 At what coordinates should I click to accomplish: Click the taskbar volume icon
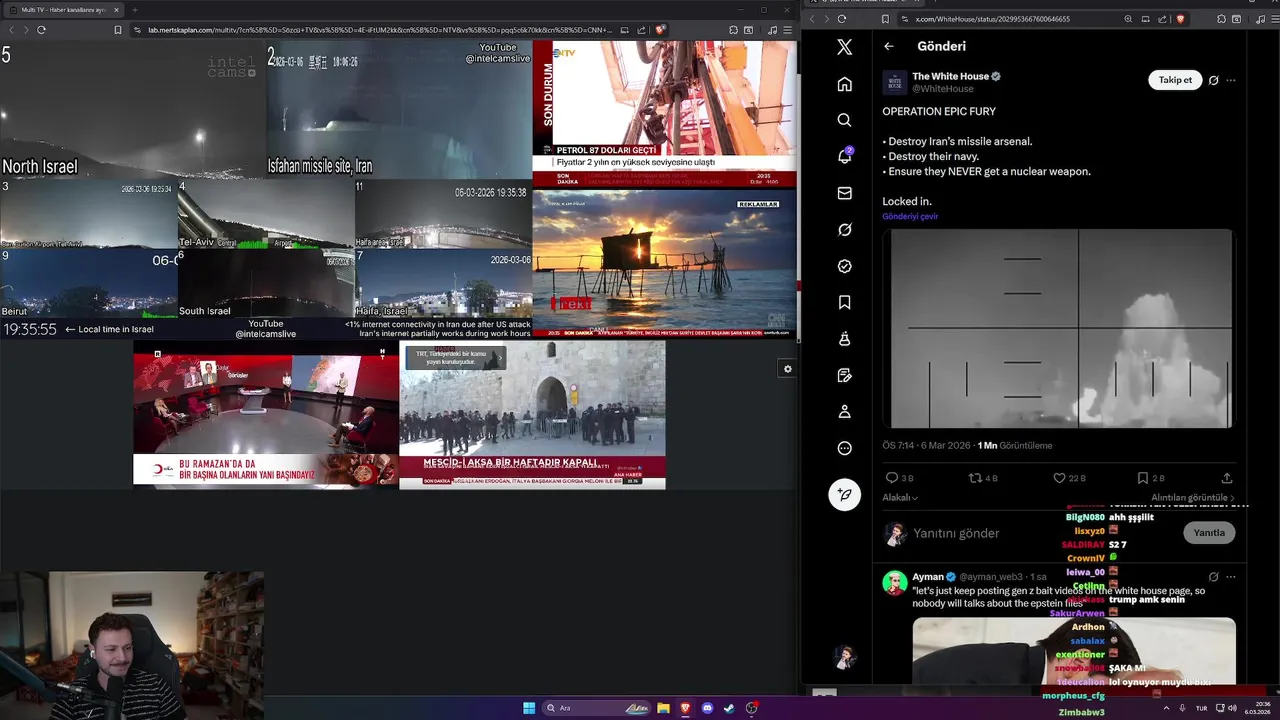point(1232,708)
